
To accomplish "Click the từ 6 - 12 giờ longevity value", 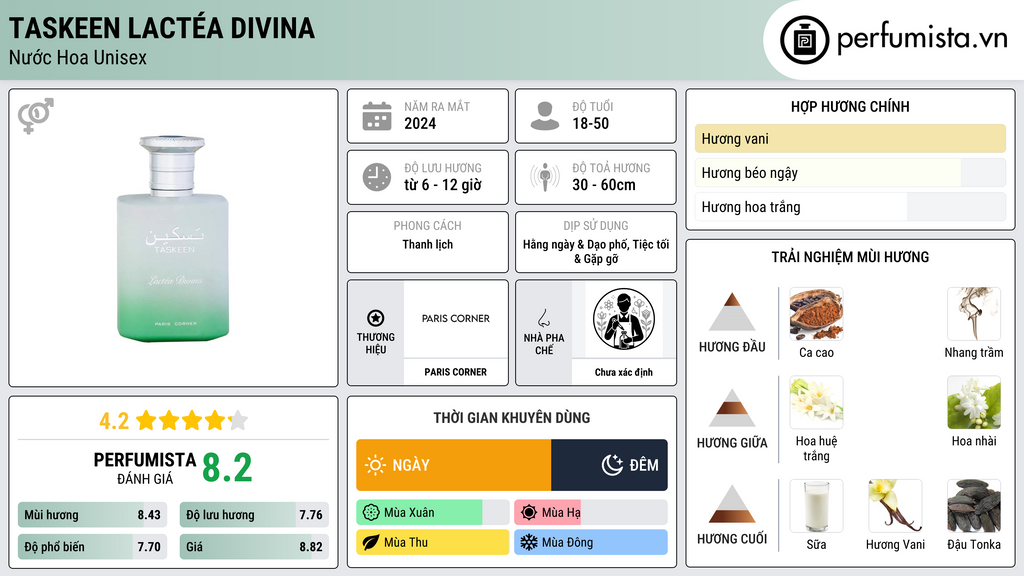I will coord(443,185).
